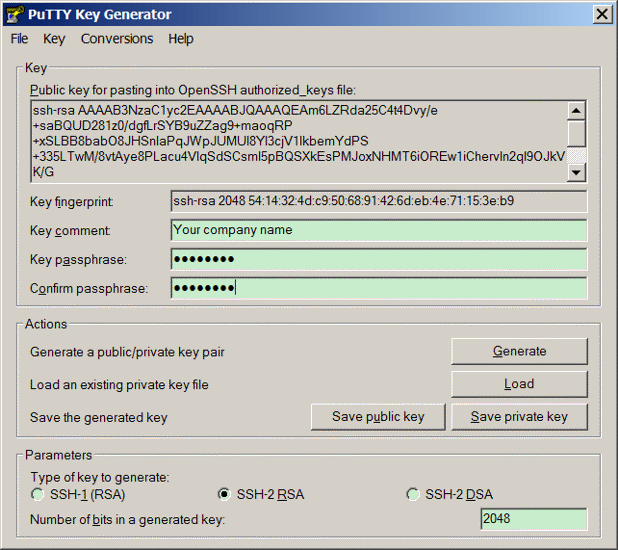Grab the public key scrollbar thumb
618x550 pixels.
(x=576, y=134)
